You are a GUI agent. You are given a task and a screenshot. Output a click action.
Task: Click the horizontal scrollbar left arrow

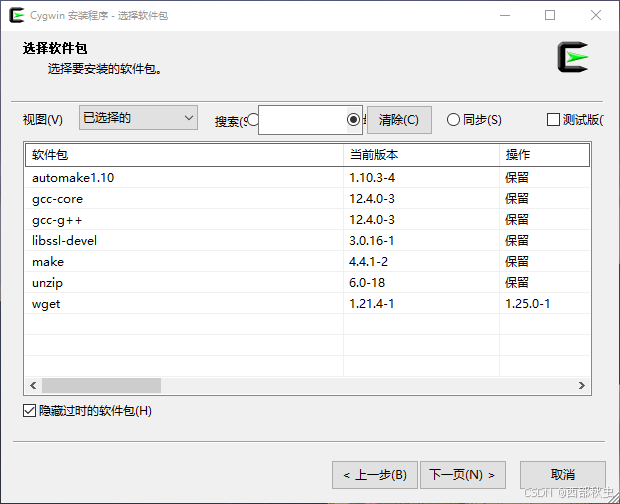(33, 385)
